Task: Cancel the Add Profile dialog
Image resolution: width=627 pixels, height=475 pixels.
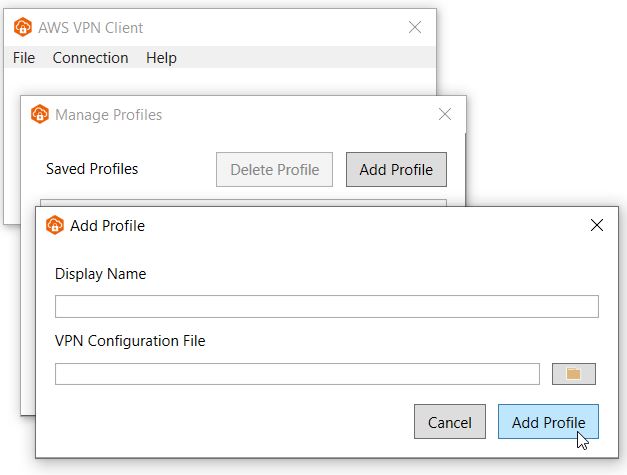Action: [x=450, y=422]
